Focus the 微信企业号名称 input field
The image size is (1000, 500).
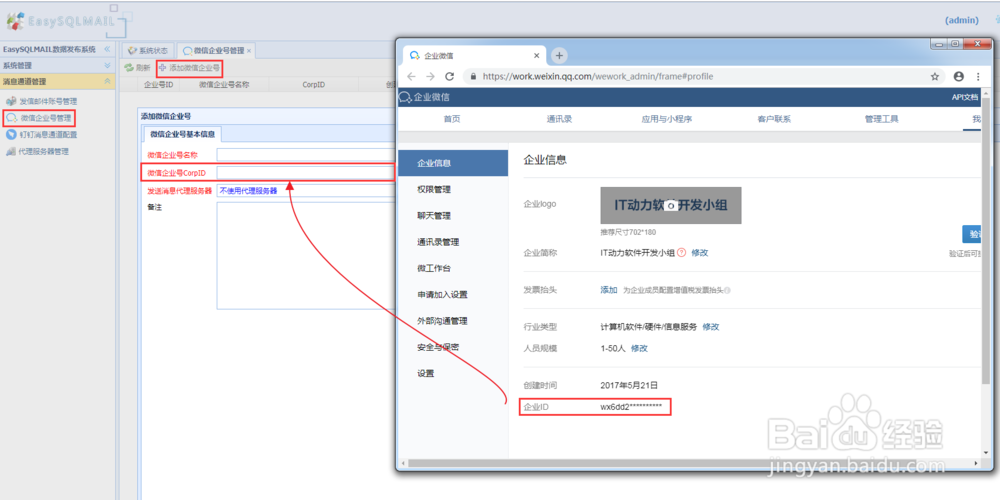(x=305, y=155)
